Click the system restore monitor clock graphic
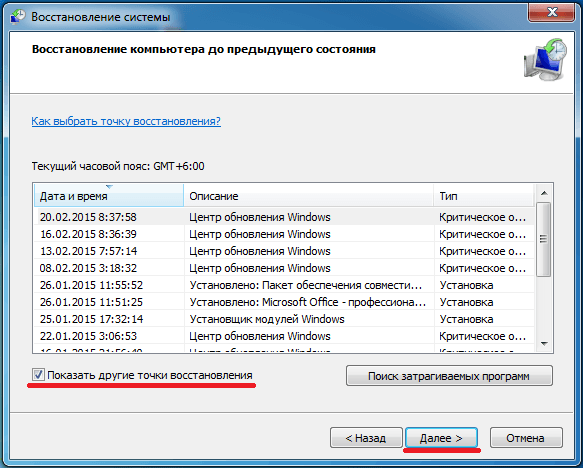The width and height of the screenshot is (583, 468). coord(545,59)
